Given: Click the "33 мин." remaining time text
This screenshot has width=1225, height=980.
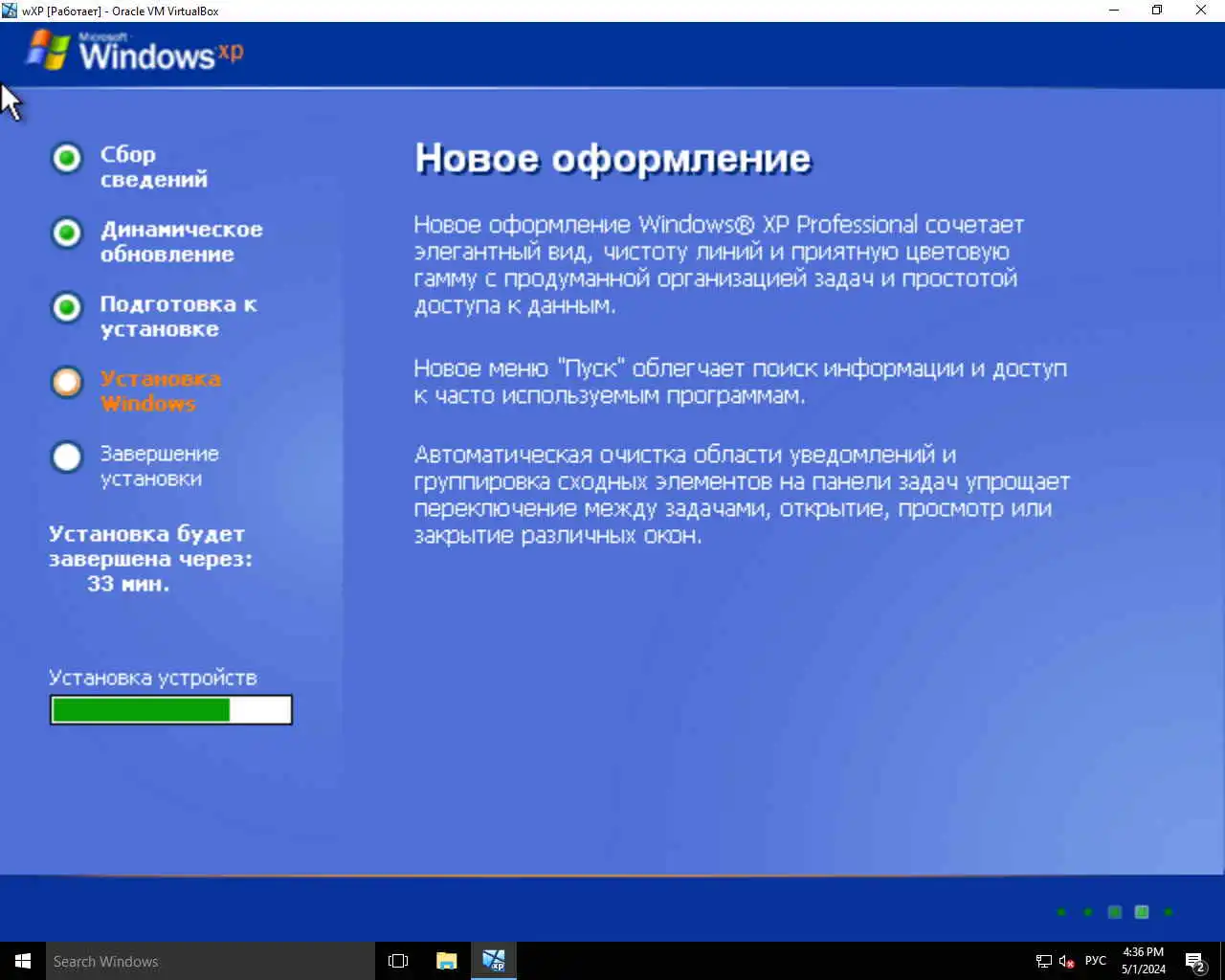Looking at the screenshot, I should pos(128,584).
